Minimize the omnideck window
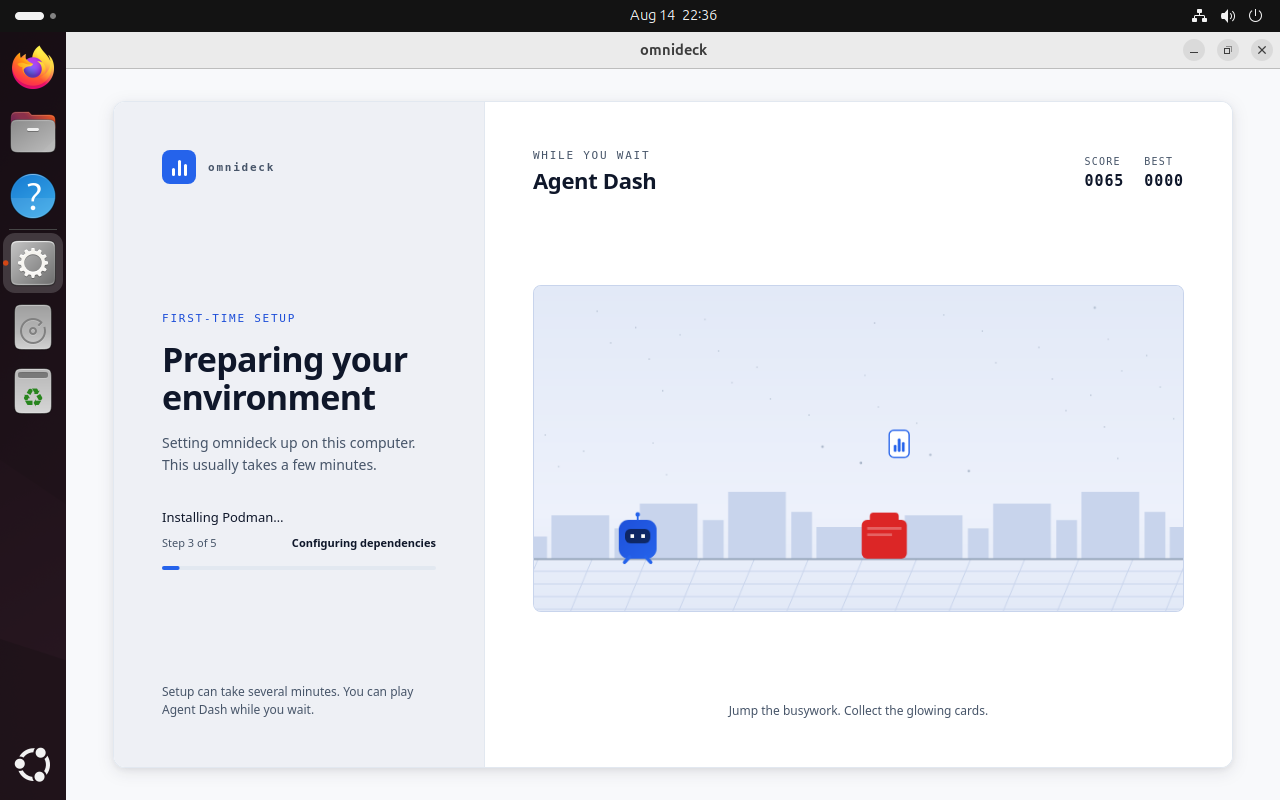 tap(1194, 50)
